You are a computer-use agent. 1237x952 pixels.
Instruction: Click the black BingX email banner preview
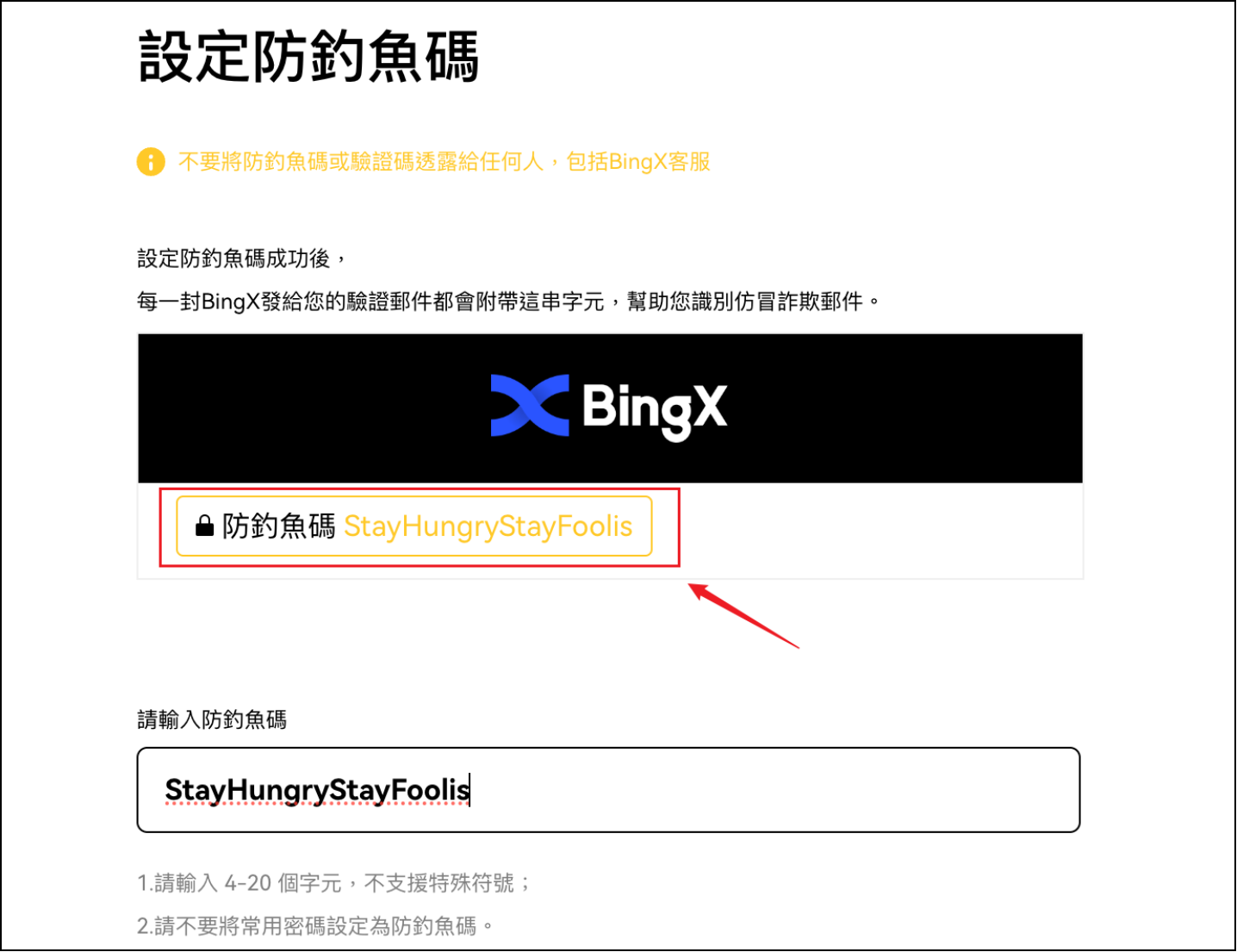tap(610, 408)
